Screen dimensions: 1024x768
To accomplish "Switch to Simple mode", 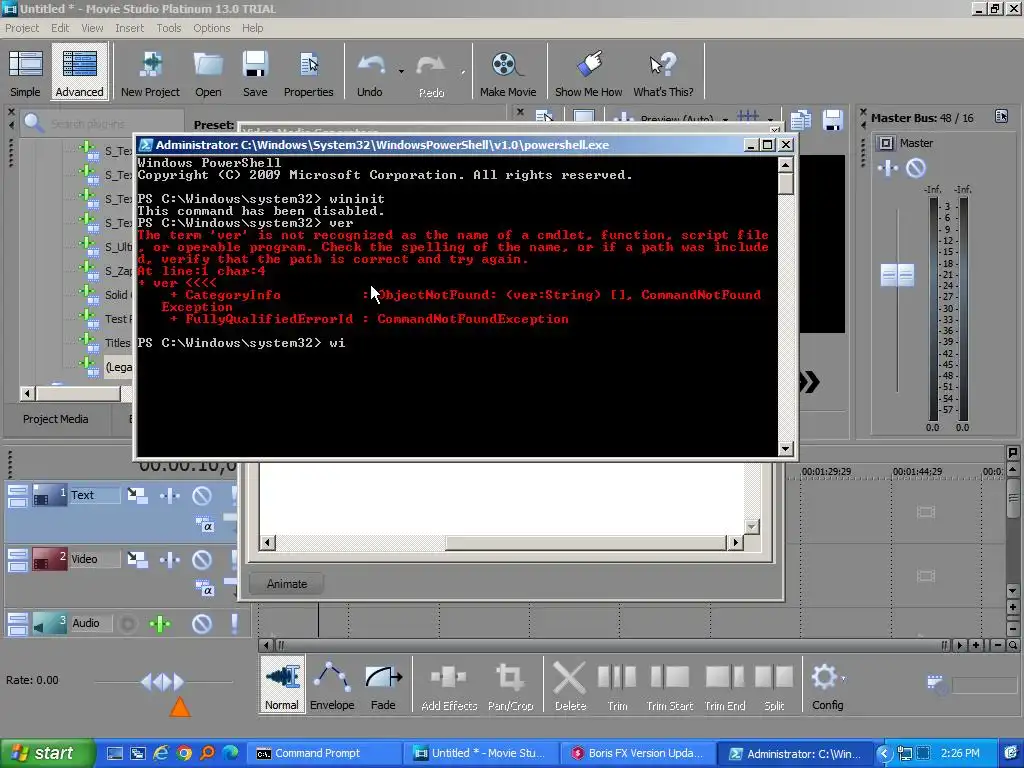I will point(25,72).
